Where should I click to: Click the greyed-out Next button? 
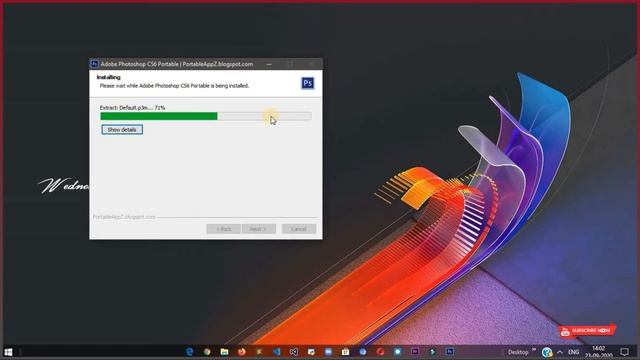(x=258, y=229)
